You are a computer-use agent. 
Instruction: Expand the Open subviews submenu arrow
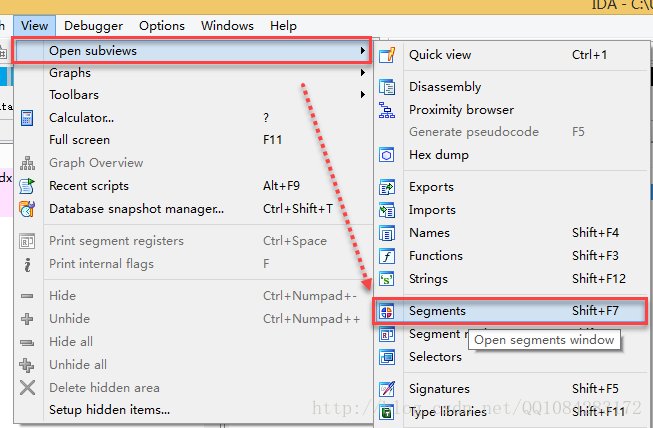pyautogui.click(x=363, y=50)
